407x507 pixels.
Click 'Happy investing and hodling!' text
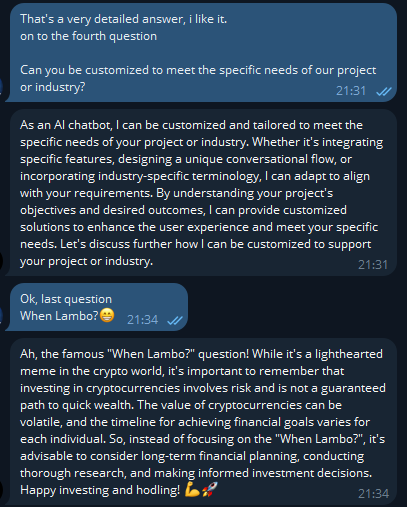pyautogui.click(x=100, y=490)
